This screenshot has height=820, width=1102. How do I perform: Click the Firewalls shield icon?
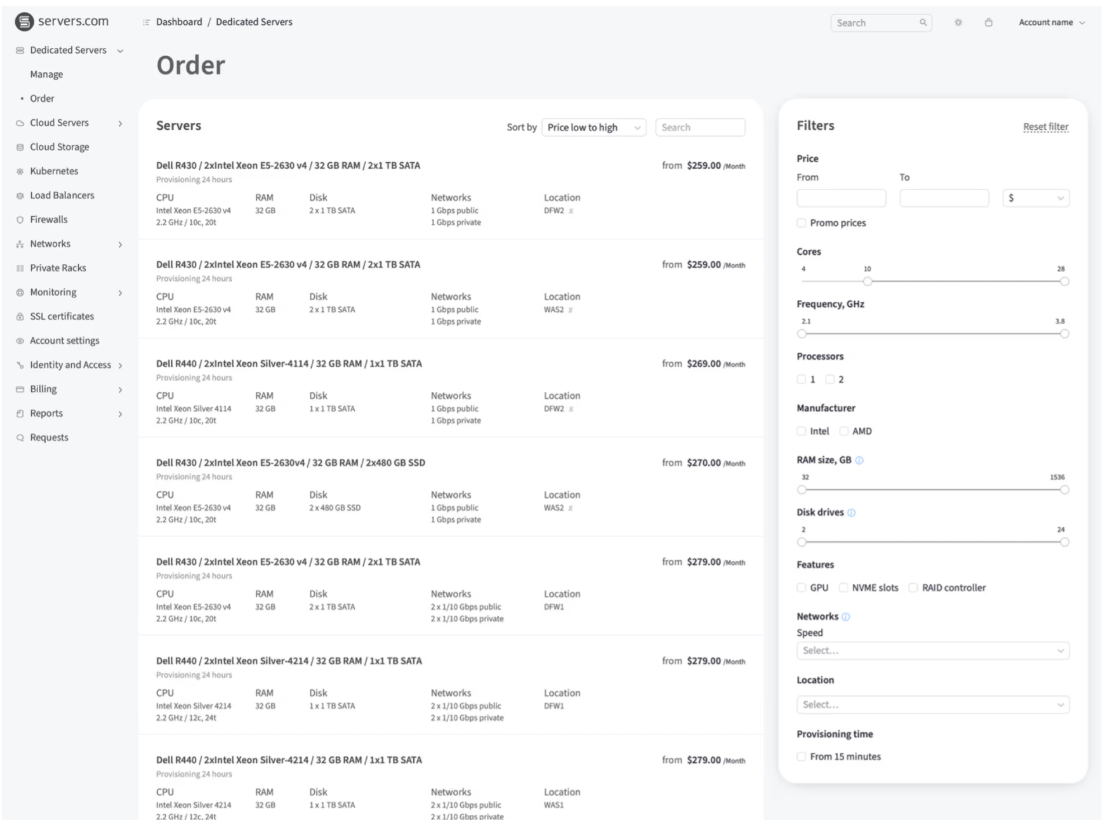(x=21, y=220)
